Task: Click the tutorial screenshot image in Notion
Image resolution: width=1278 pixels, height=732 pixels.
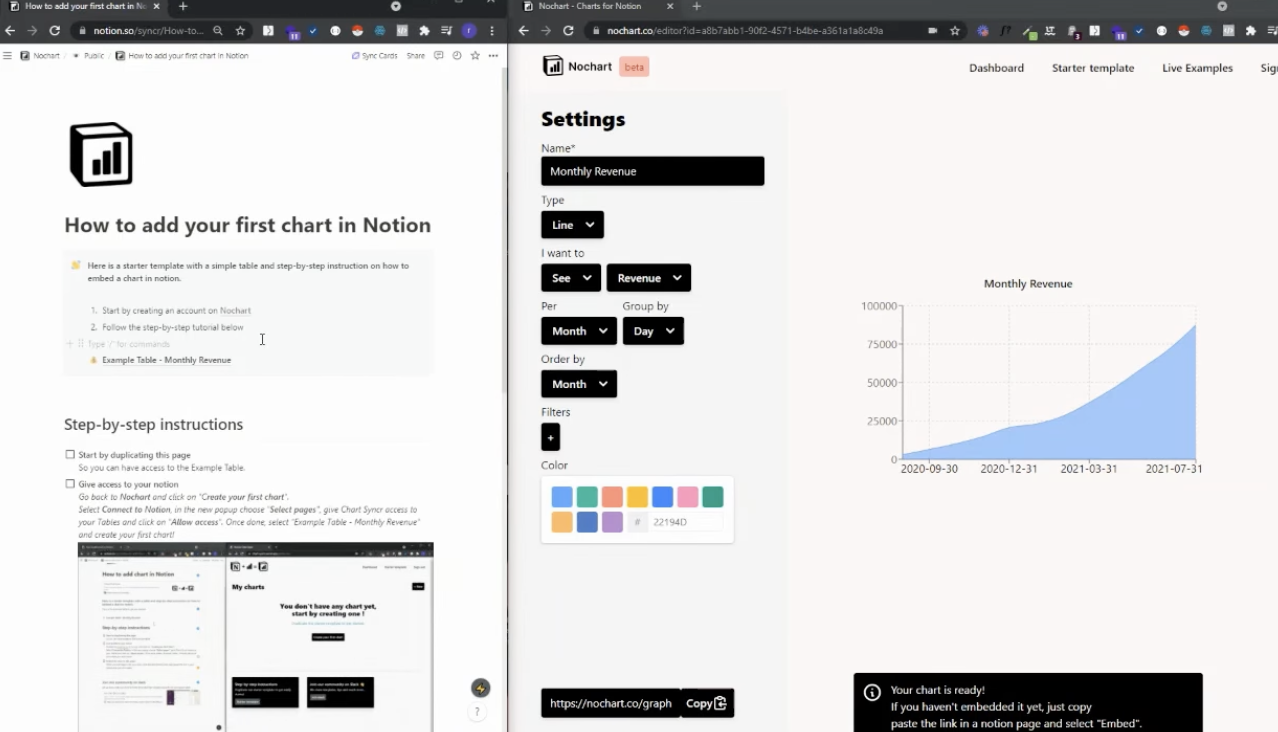Action: point(256,637)
